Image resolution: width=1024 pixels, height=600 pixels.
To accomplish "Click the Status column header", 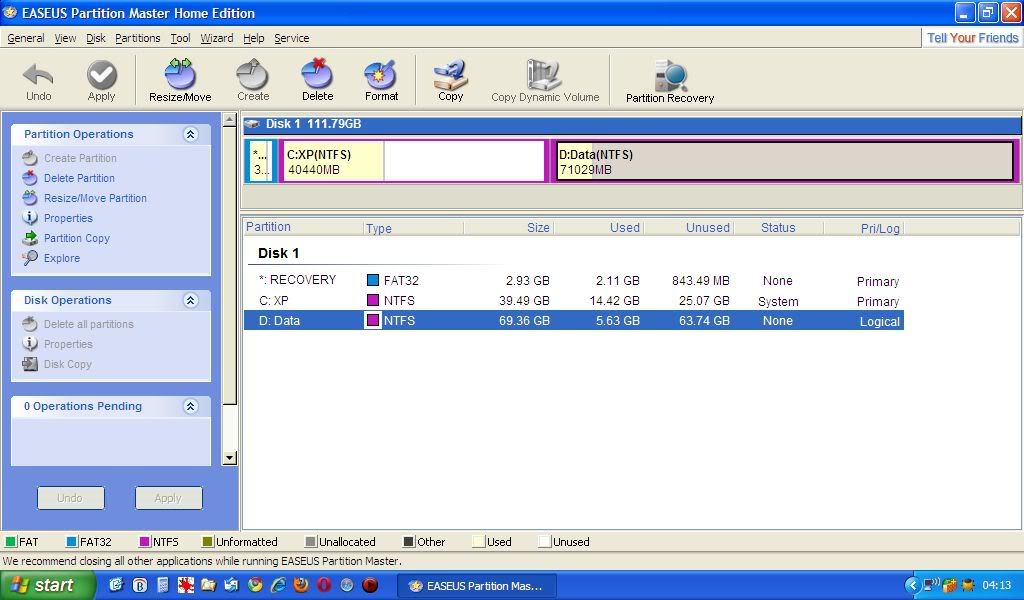I will (x=778, y=227).
